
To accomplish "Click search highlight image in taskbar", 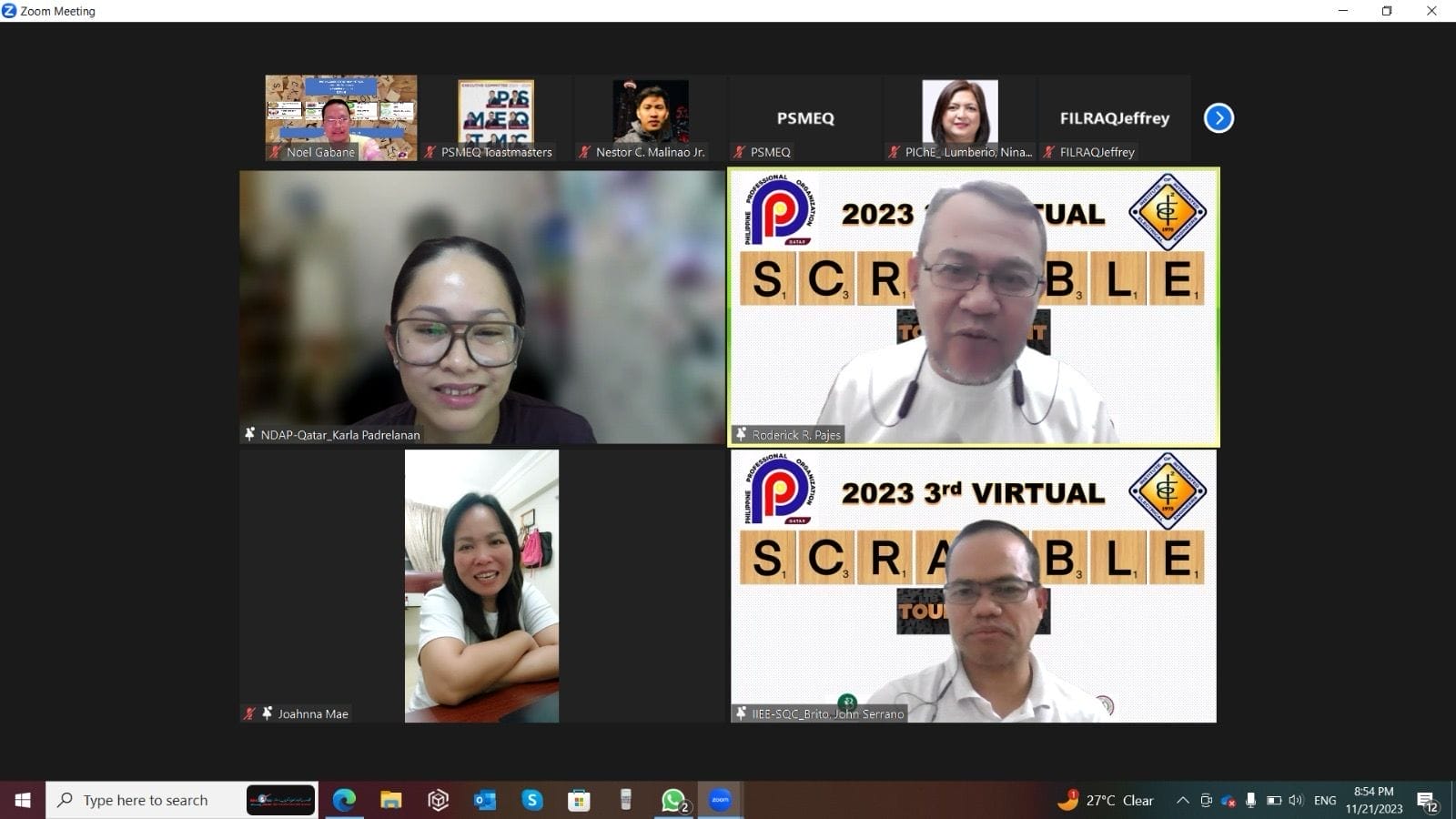I will coord(281,800).
